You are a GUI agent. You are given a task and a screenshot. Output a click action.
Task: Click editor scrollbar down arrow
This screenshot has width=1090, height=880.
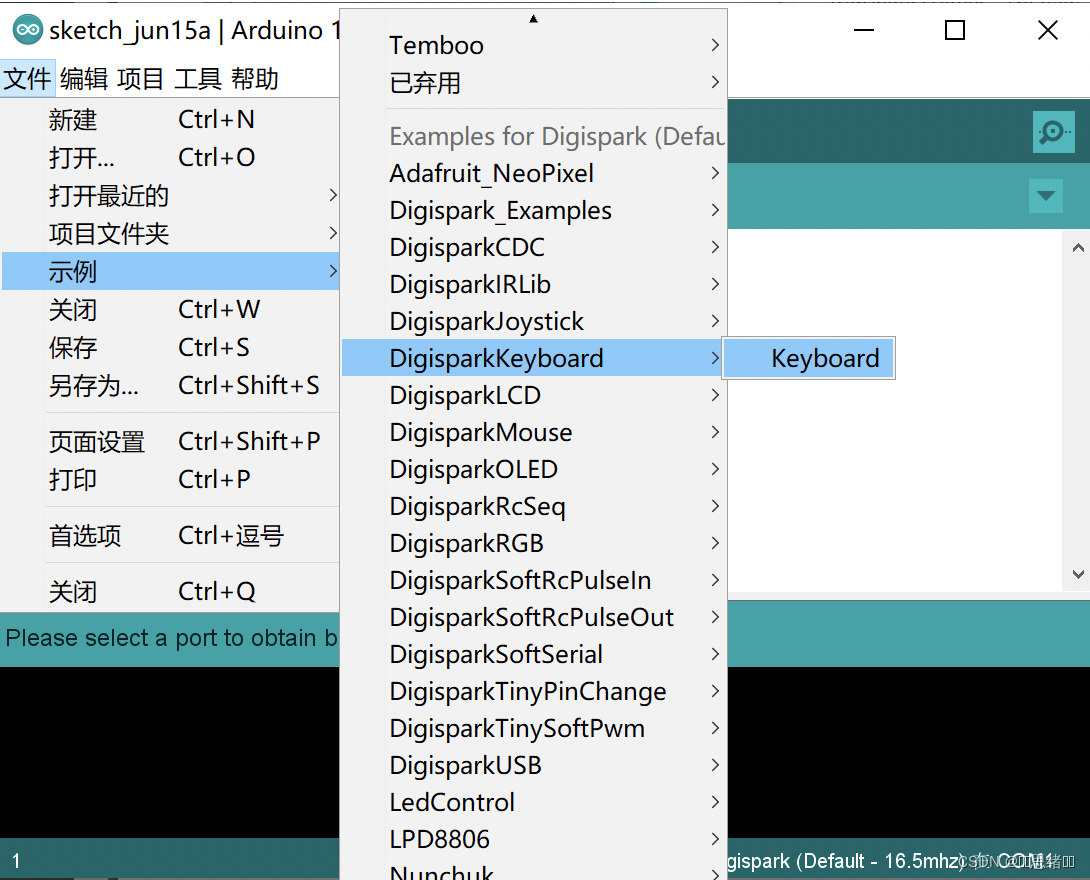pyautogui.click(x=1077, y=574)
